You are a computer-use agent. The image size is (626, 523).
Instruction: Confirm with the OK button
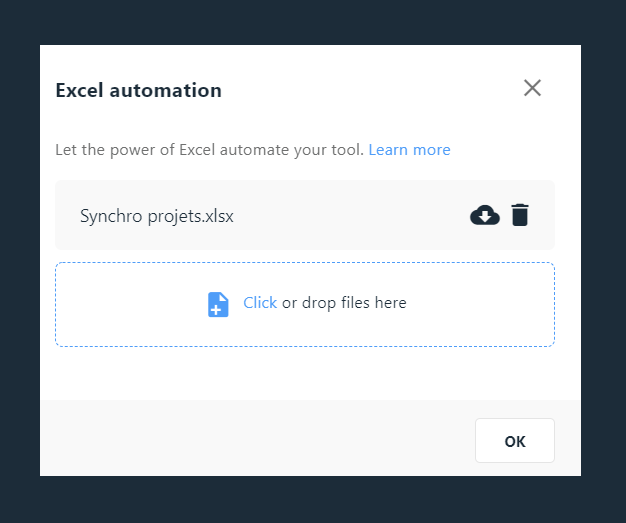coord(515,441)
